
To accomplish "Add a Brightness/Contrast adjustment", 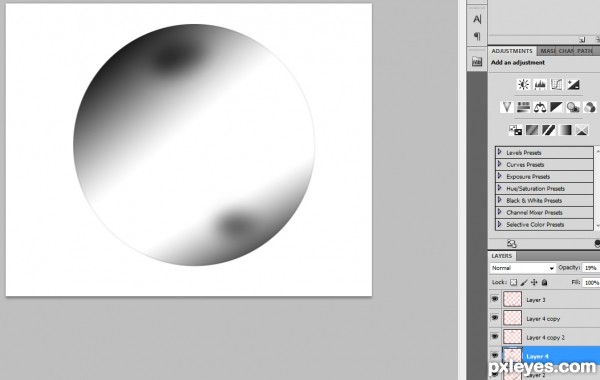I will coord(523,85).
